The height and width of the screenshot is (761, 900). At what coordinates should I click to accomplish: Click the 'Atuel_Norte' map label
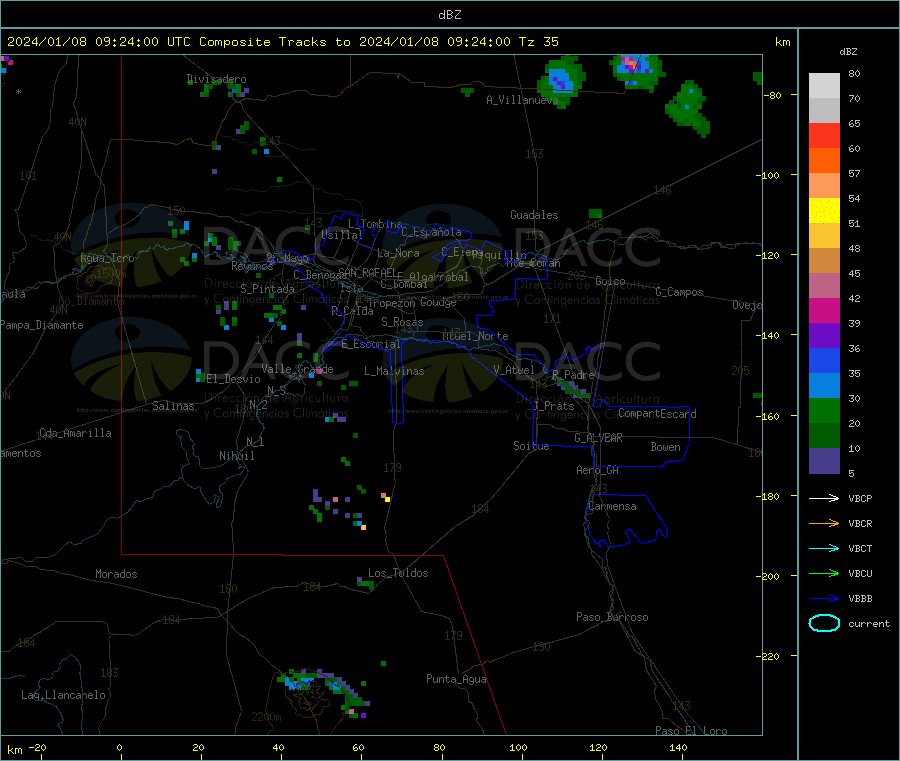click(475, 336)
